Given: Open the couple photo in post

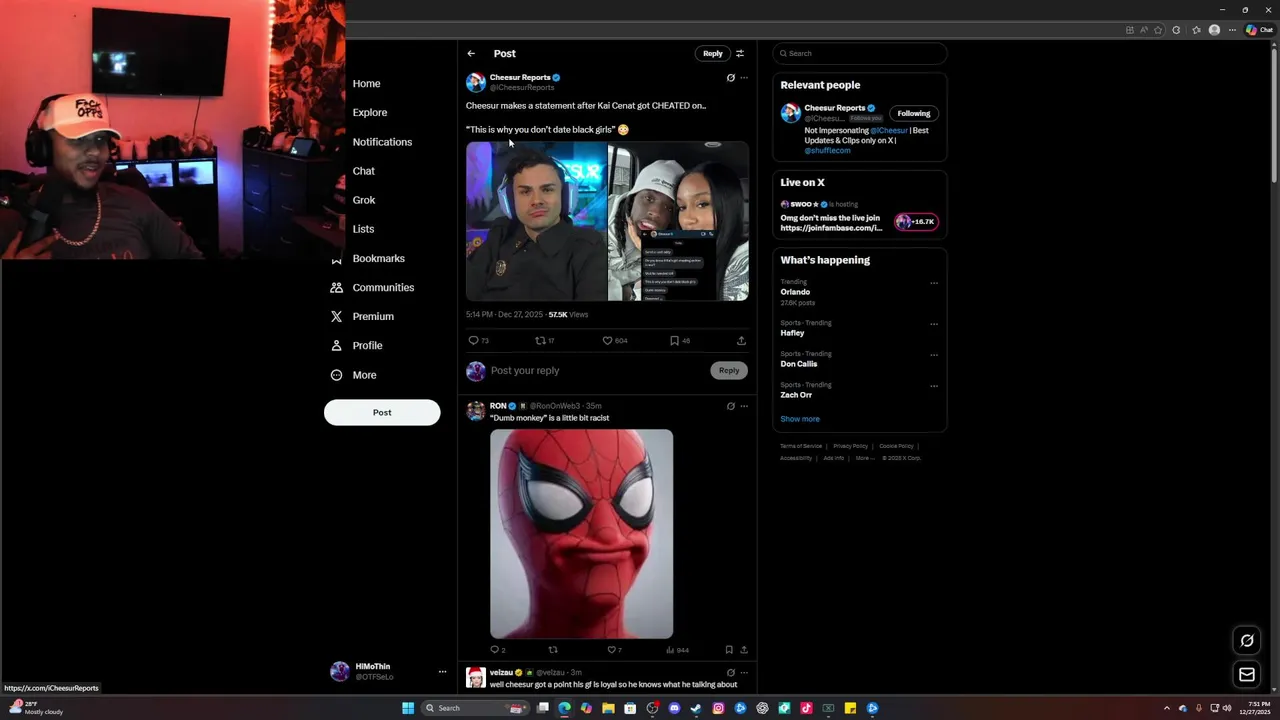Looking at the screenshot, I should click(678, 221).
